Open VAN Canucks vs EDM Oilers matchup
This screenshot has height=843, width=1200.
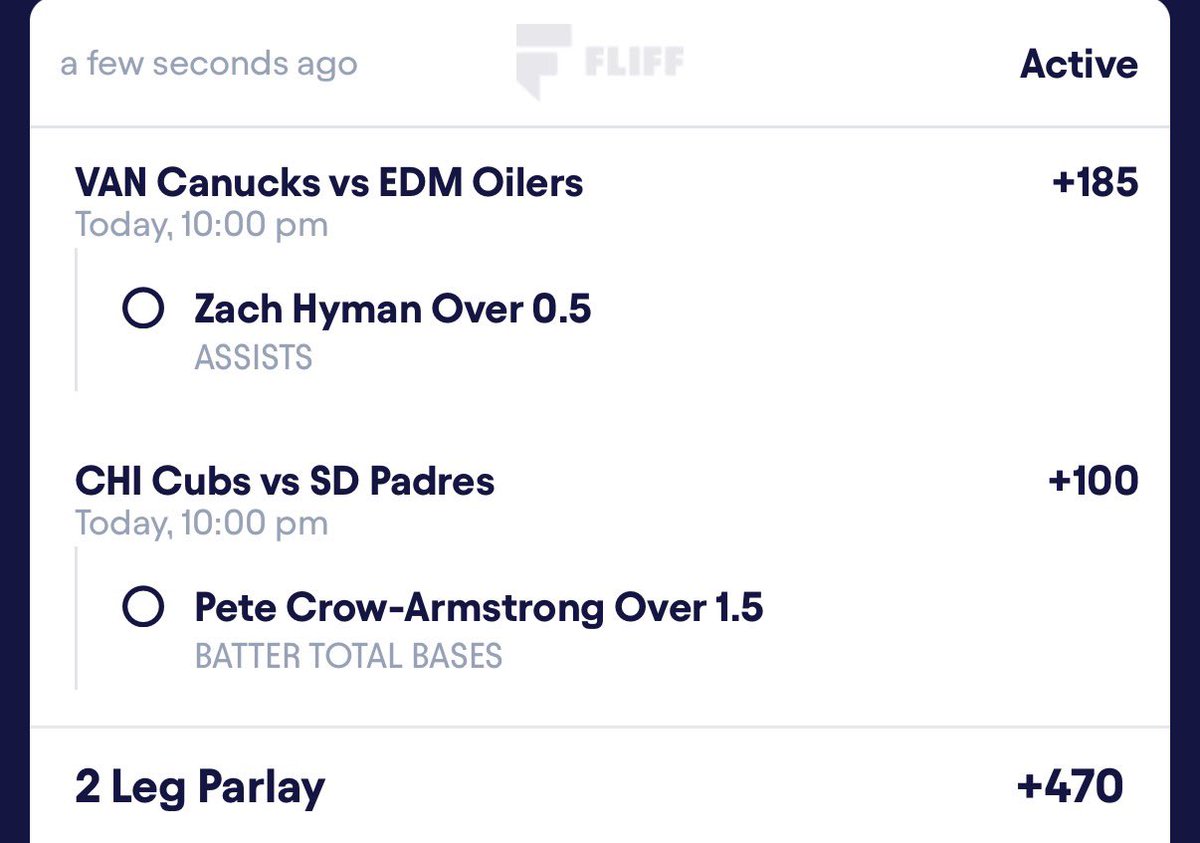tap(329, 182)
